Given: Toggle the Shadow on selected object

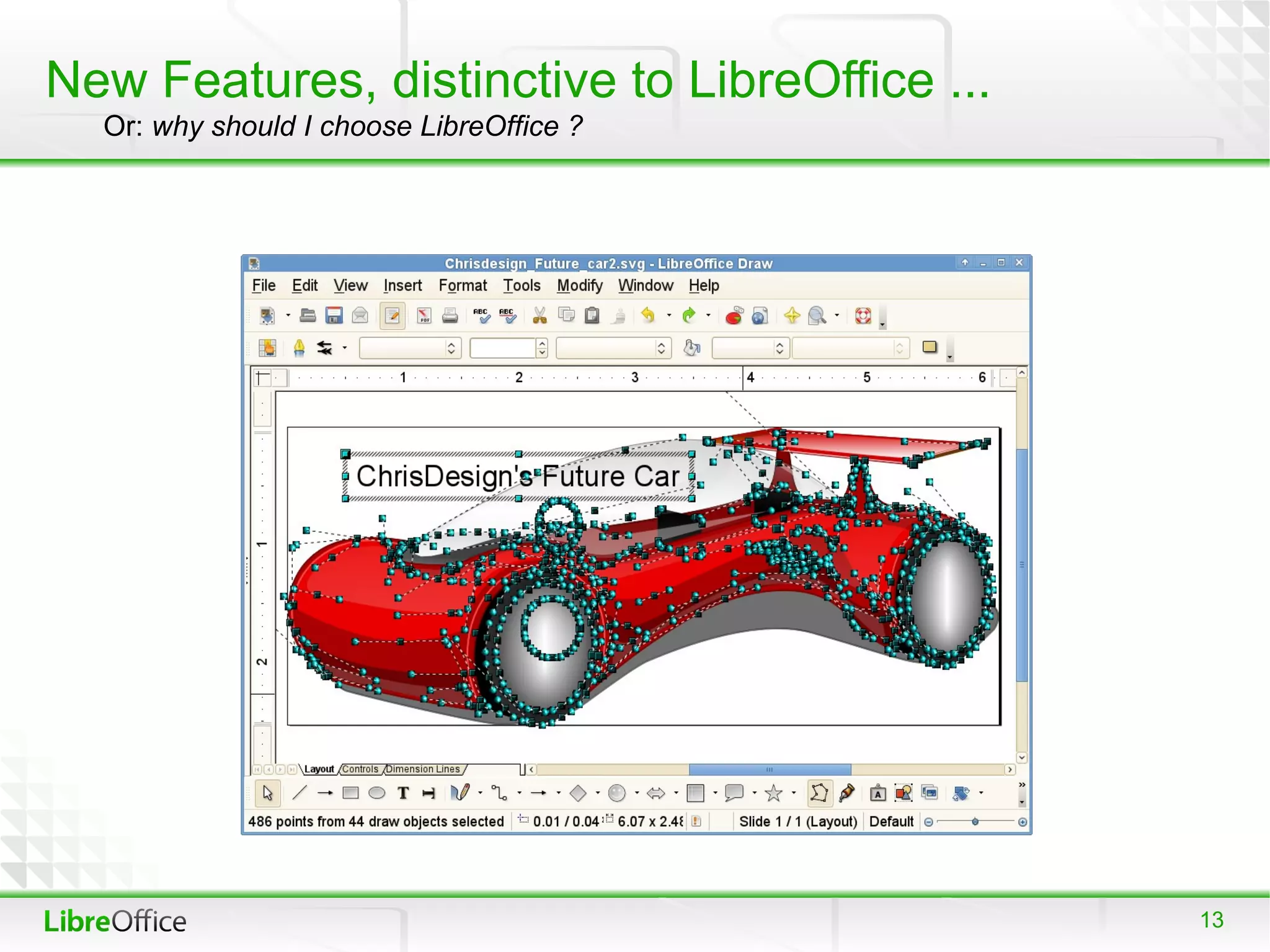Looking at the screenshot, I should click(x=930, y=347).
